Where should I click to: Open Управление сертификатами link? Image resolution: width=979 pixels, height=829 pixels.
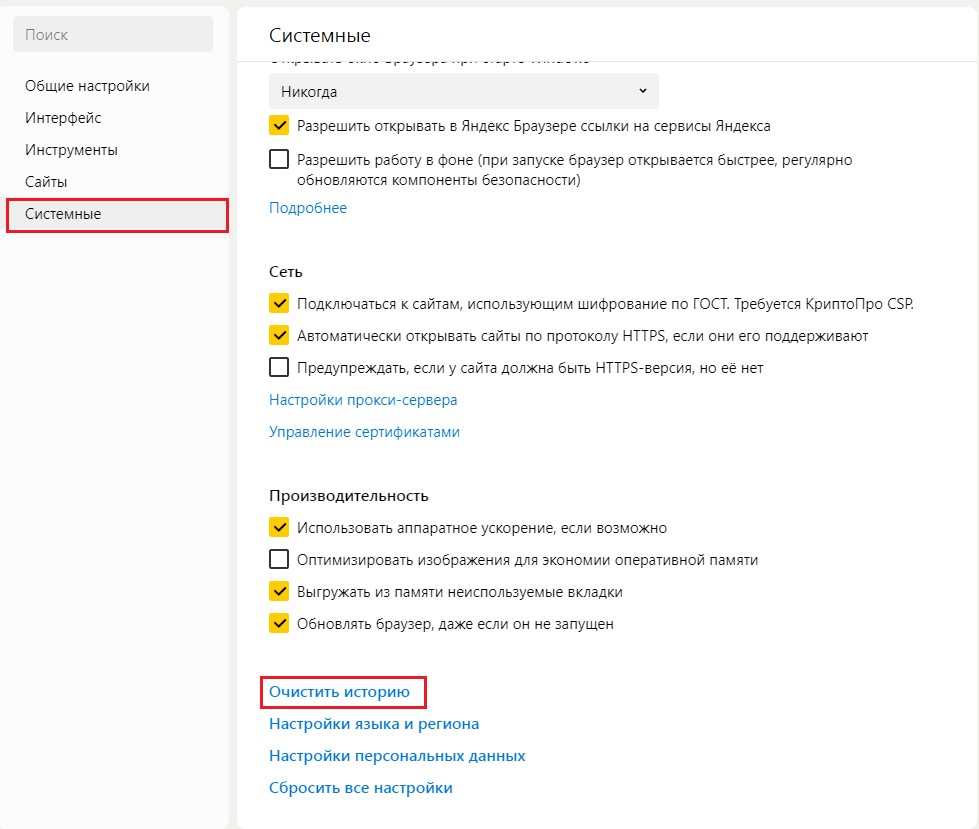[x=364, y=432]
